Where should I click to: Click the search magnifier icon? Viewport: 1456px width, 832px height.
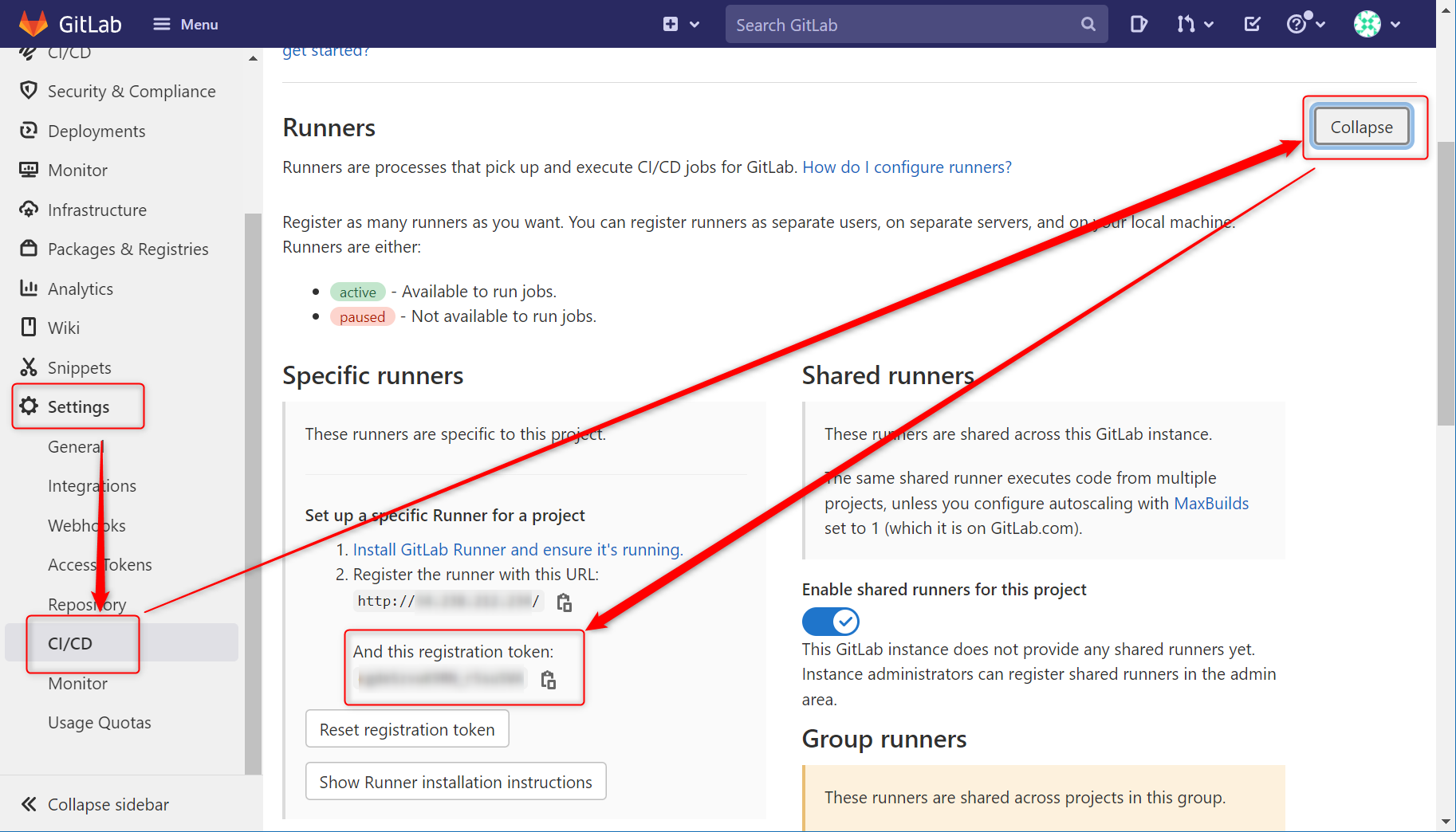1088,25
